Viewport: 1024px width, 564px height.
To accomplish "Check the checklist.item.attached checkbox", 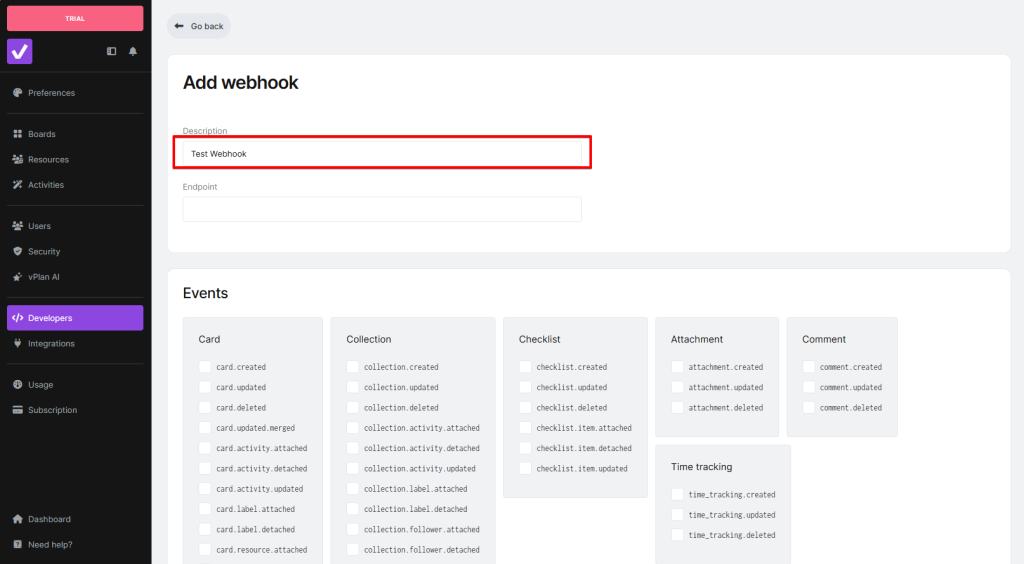I will [525, 428].
